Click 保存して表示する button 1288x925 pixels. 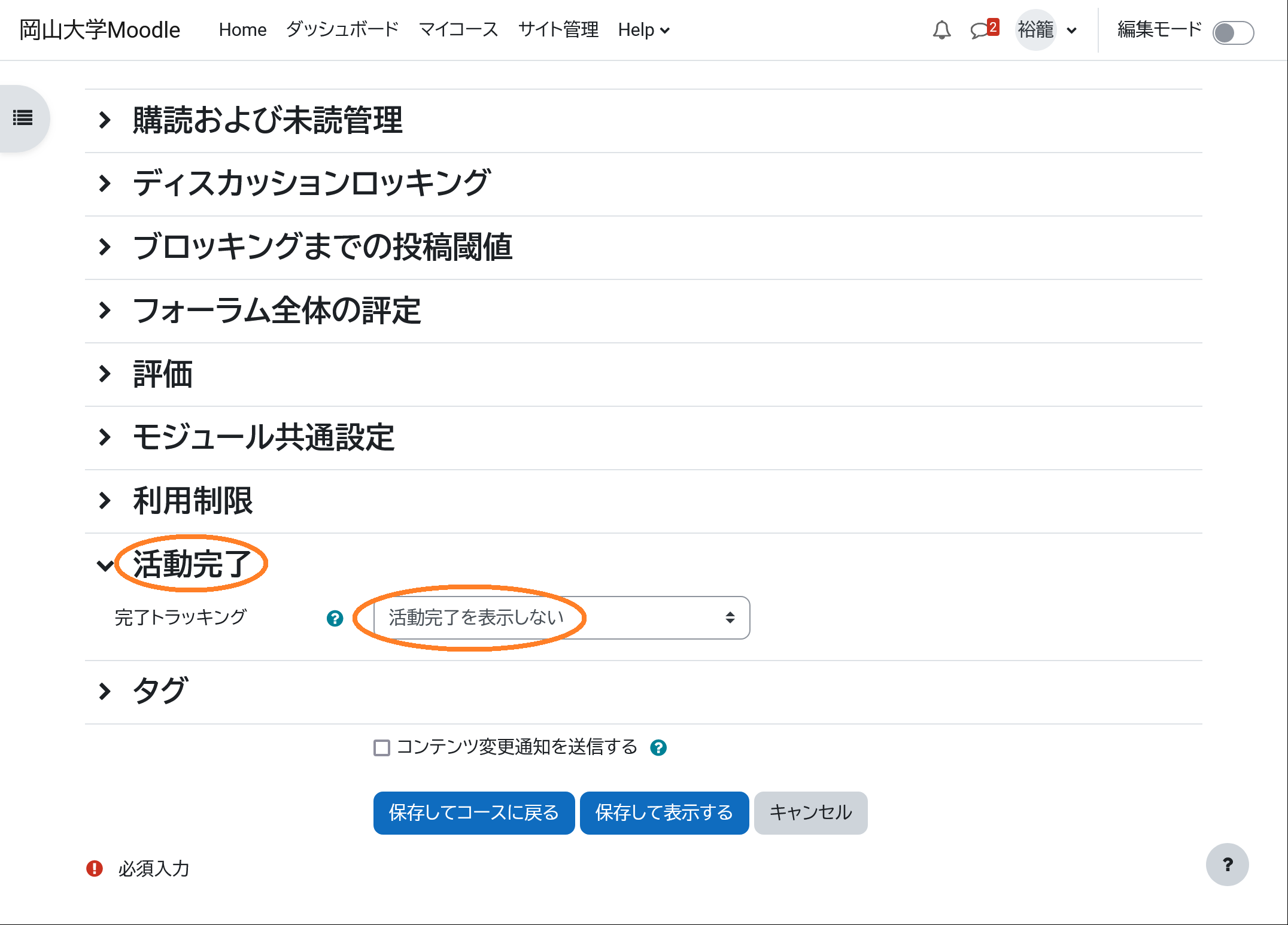[664, 813]
